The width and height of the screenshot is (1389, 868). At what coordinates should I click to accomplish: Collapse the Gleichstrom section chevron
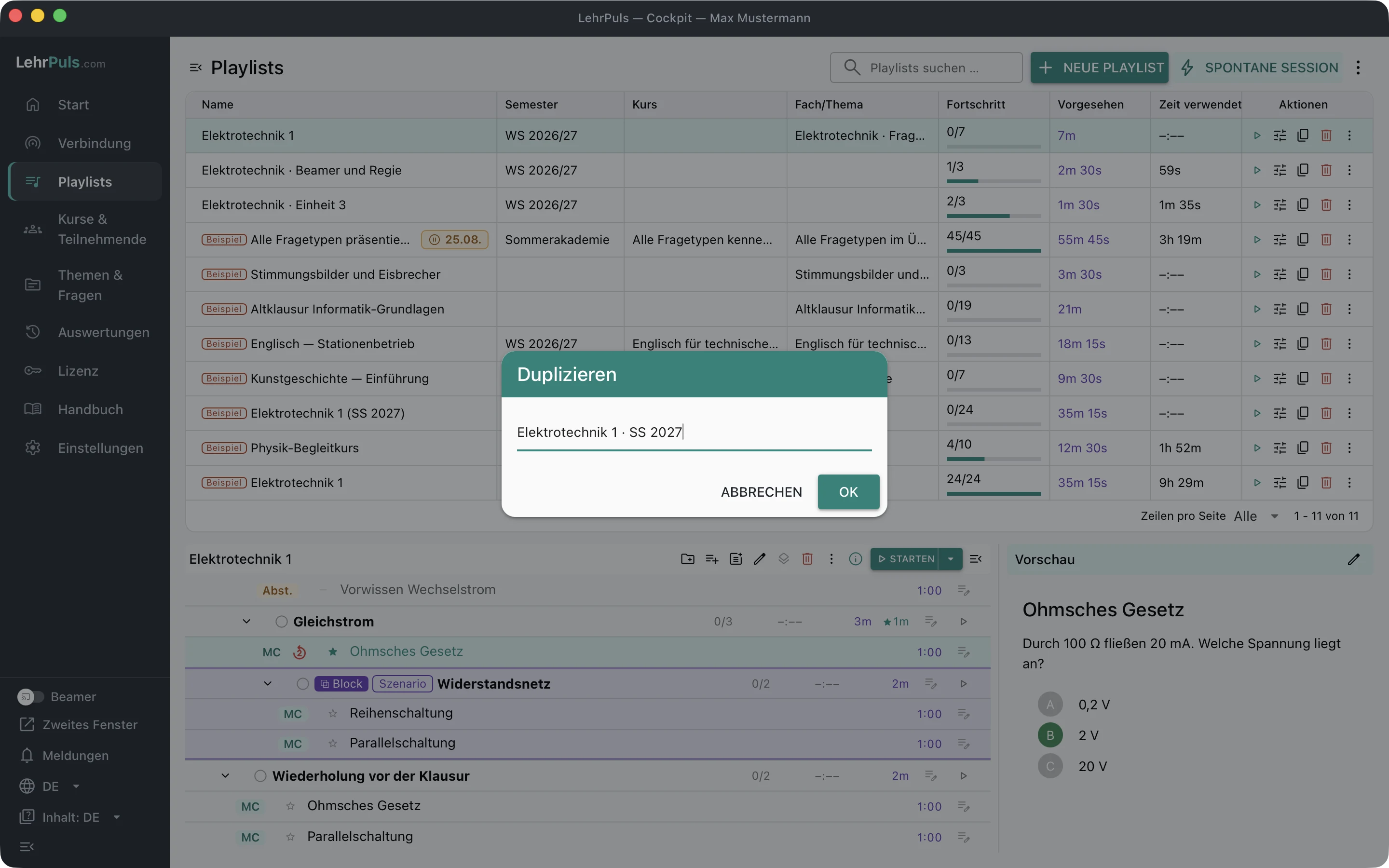246,621
